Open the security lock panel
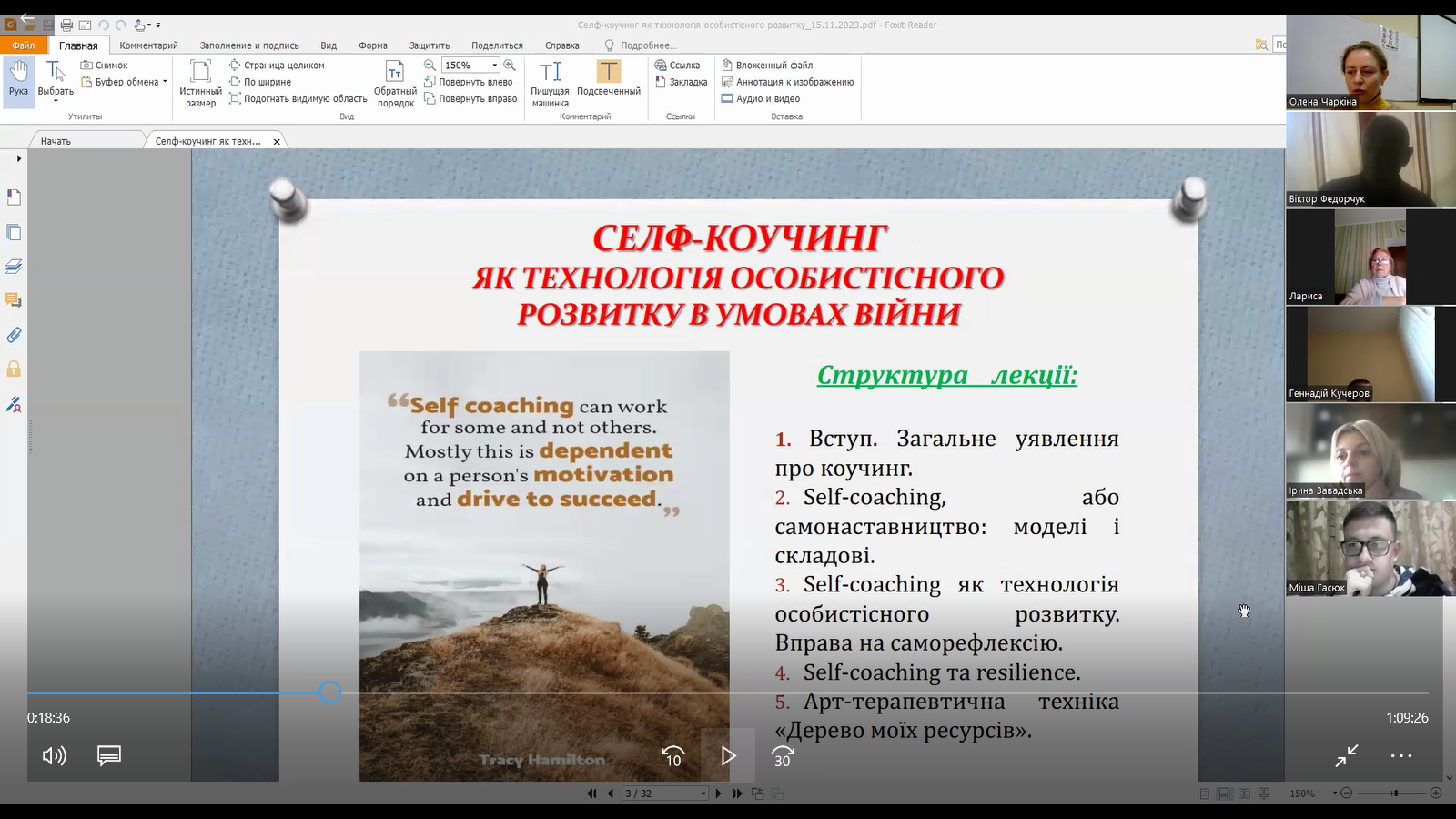The image size is (1456, 819). pyautogui.click(x=14, y=369)
